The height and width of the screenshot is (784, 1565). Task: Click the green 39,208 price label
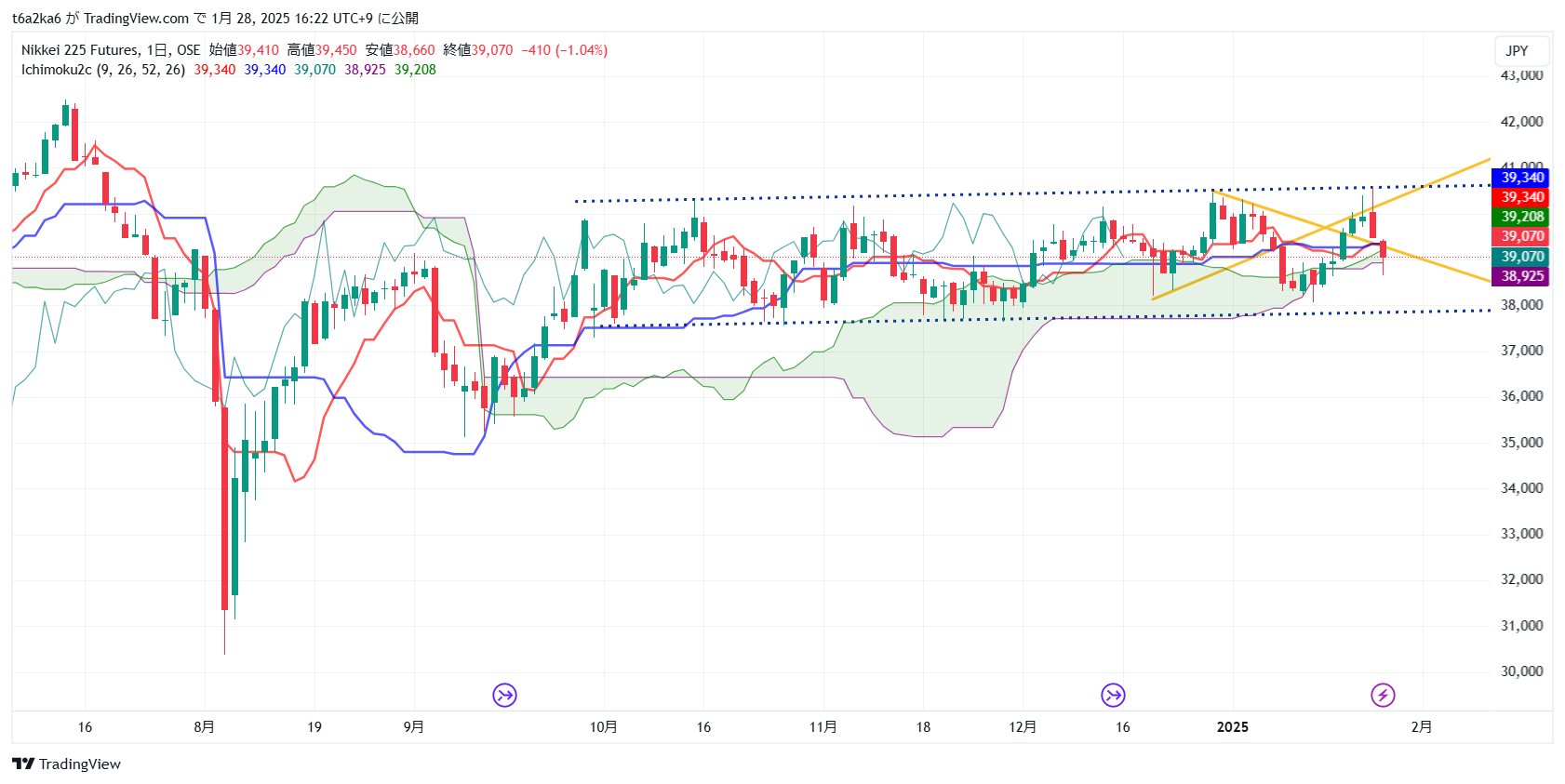[1521, 217]
